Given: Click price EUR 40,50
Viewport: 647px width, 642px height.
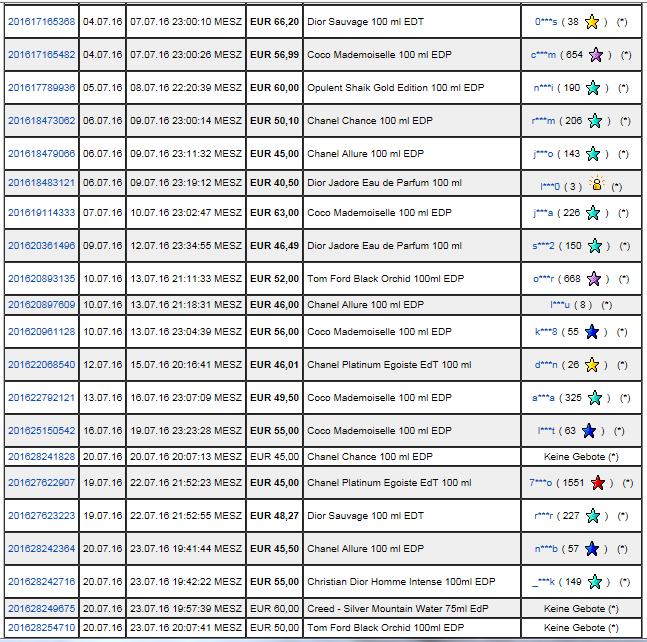Looking at the screenshot, I should coord(274,182).
